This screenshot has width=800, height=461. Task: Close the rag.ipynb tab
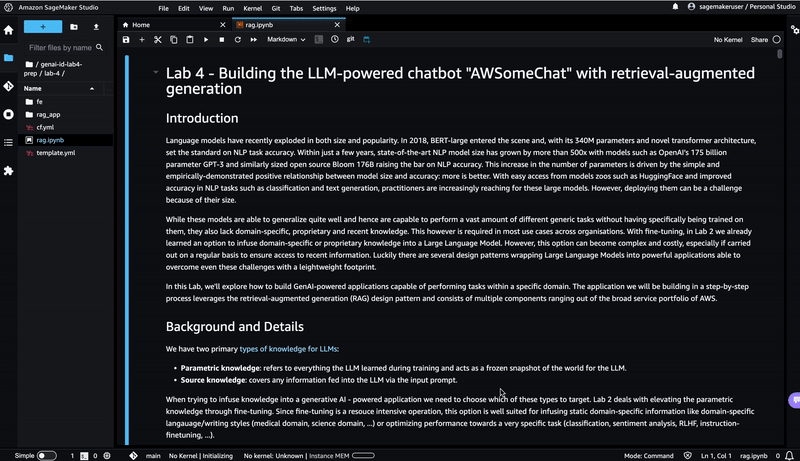tap(337, 24)
